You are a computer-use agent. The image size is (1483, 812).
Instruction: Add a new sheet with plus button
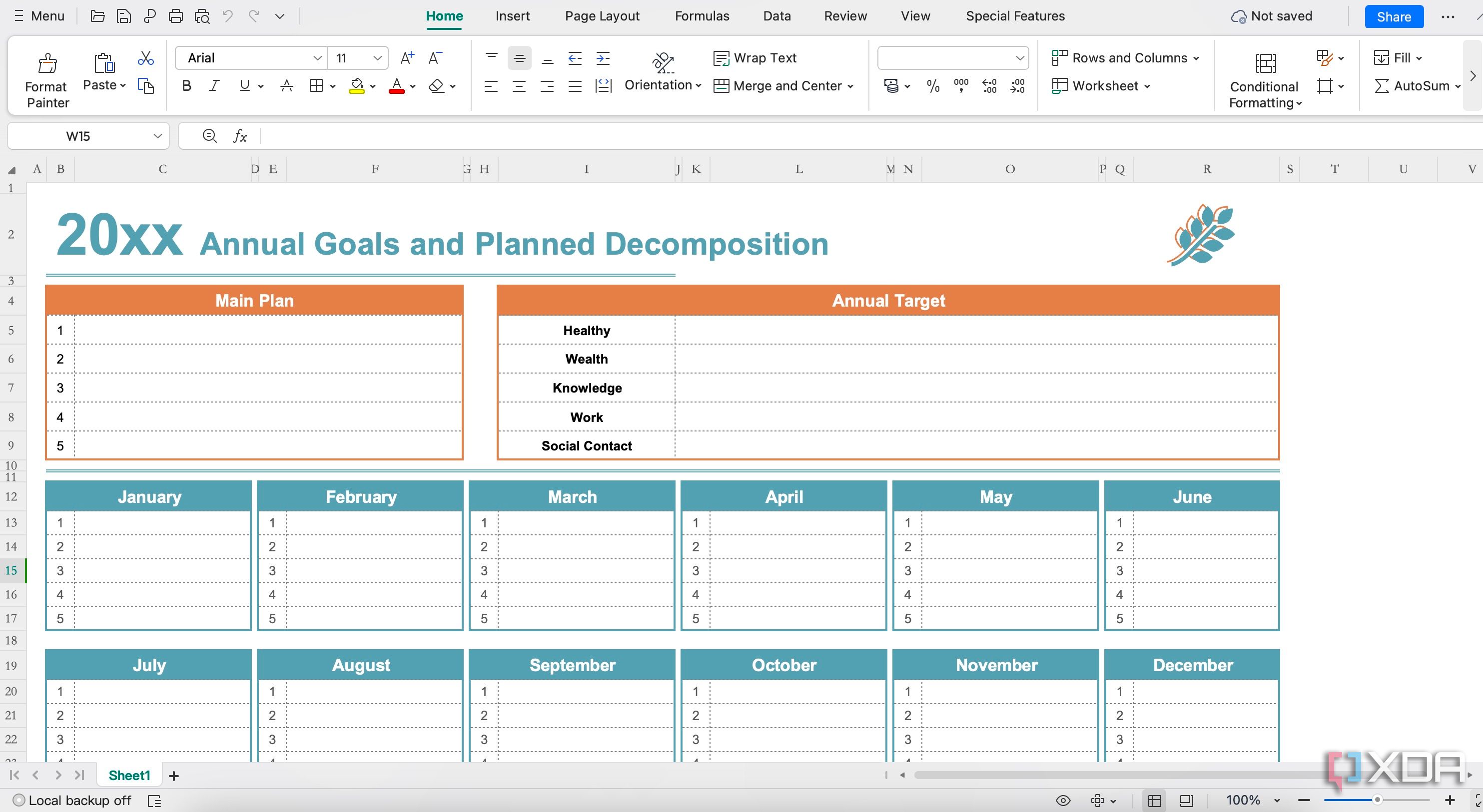tap(174, 776)
